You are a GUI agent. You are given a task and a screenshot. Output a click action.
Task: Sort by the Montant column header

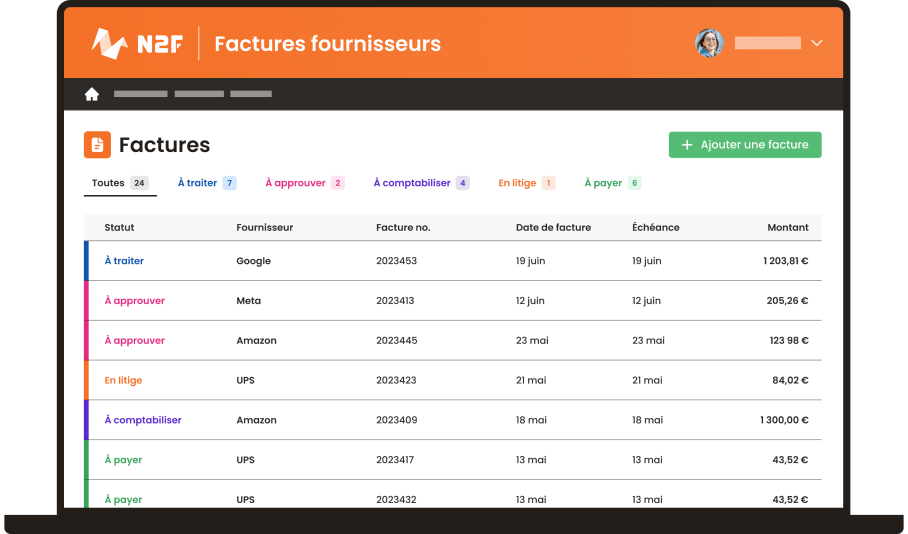[x=787, y=227]
